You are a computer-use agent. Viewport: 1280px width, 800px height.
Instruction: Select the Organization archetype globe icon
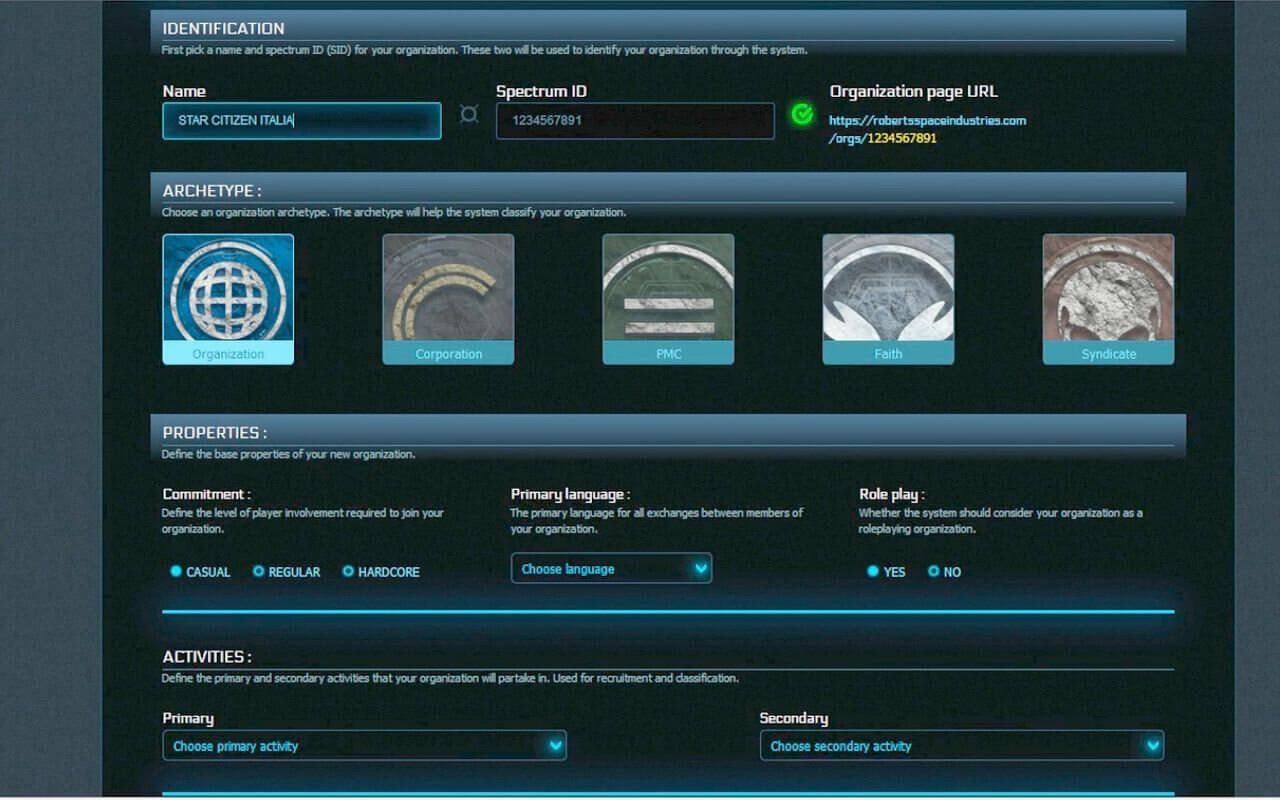pos(228,288)
